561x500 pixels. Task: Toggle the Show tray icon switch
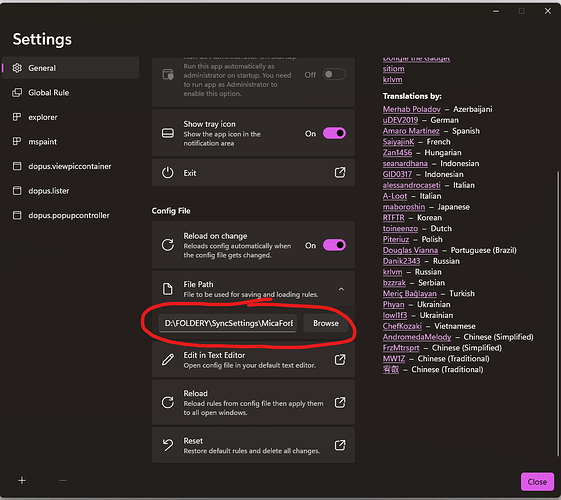(x=334, y=133)
